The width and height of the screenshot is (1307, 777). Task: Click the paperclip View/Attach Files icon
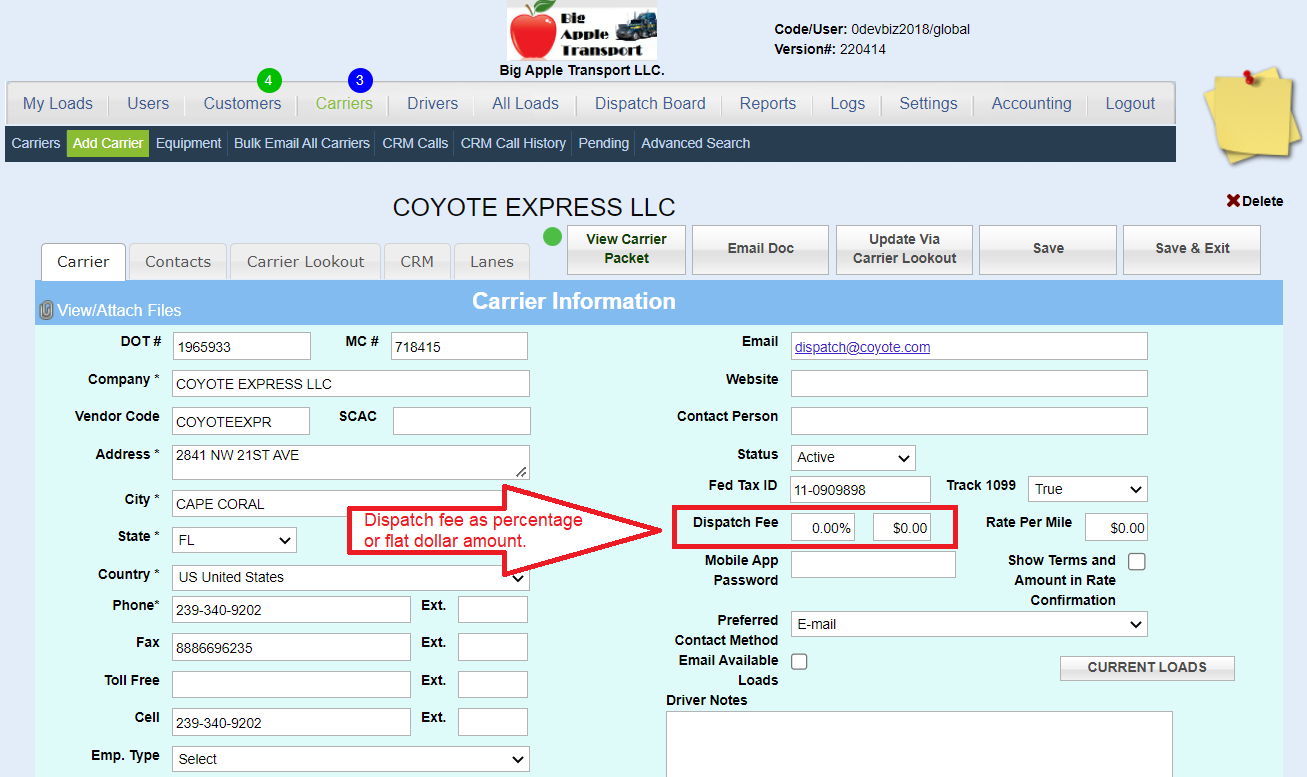46,310
